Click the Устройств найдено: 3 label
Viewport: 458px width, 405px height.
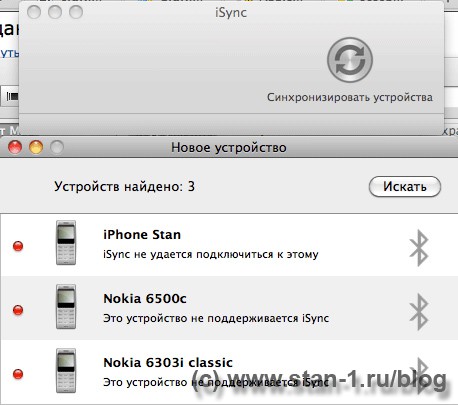click(124, 186)
